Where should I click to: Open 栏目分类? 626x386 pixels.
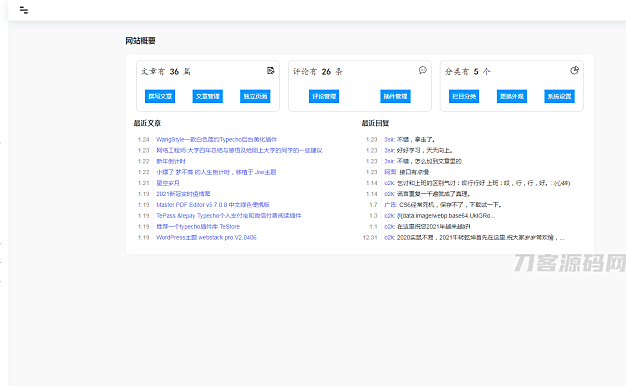[464, 96]
